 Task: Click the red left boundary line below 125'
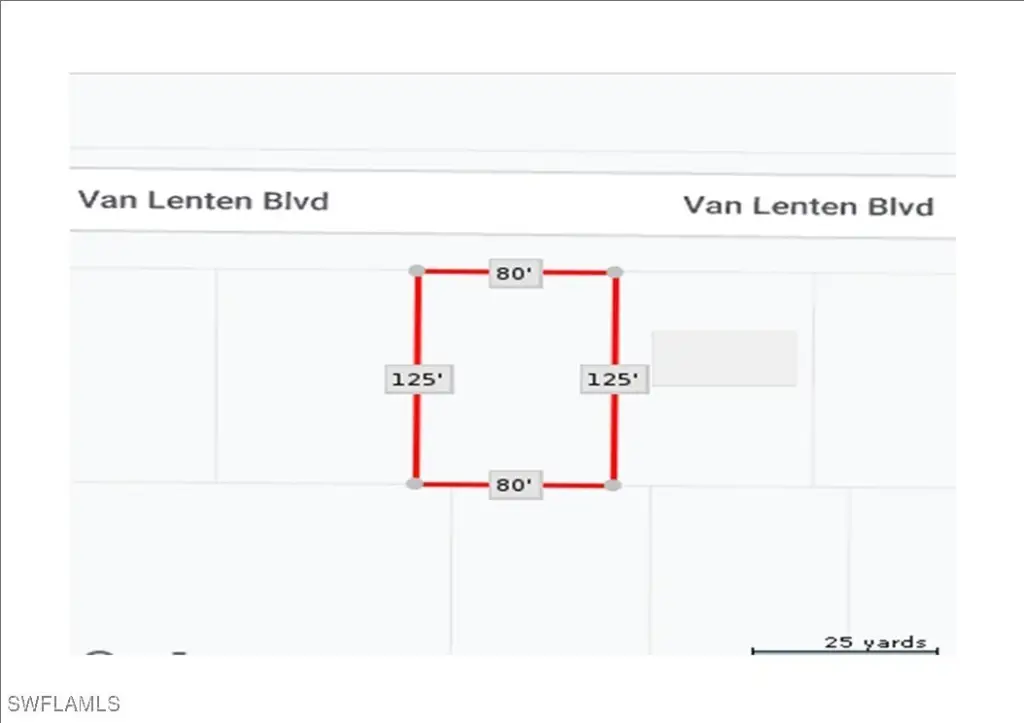(416, 438)
